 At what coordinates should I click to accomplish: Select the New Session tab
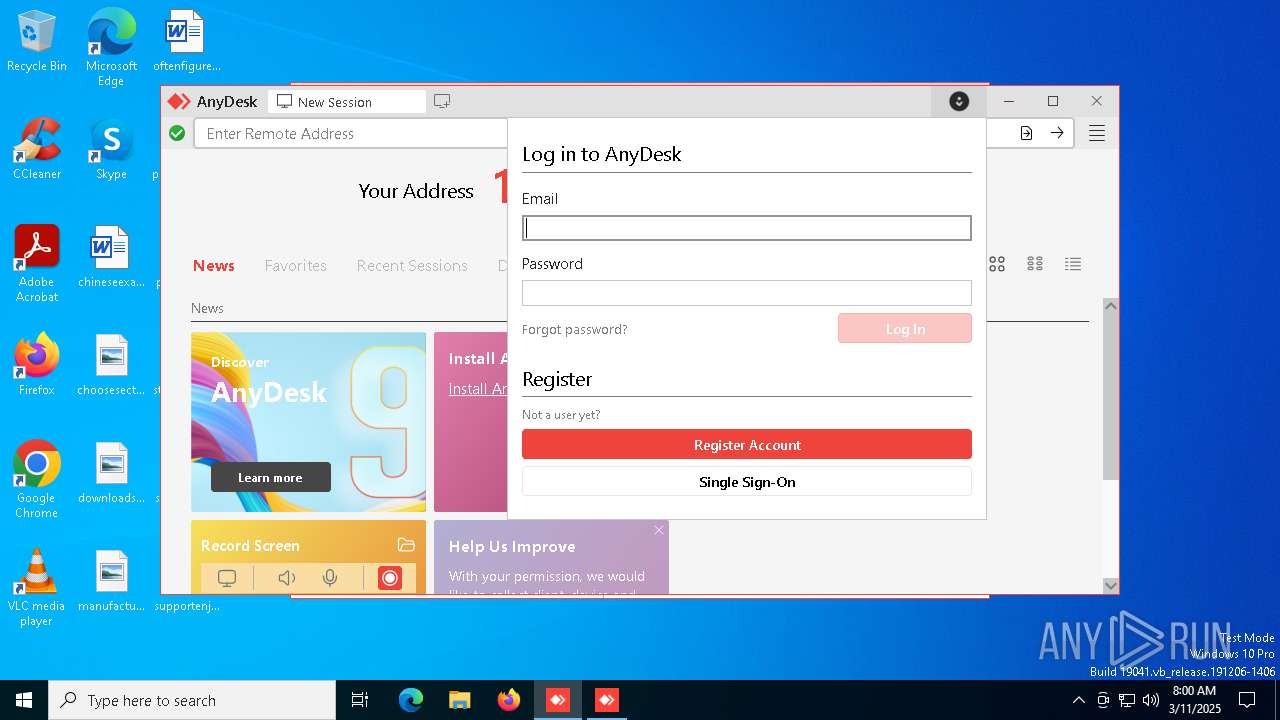[x=346, y=101]
